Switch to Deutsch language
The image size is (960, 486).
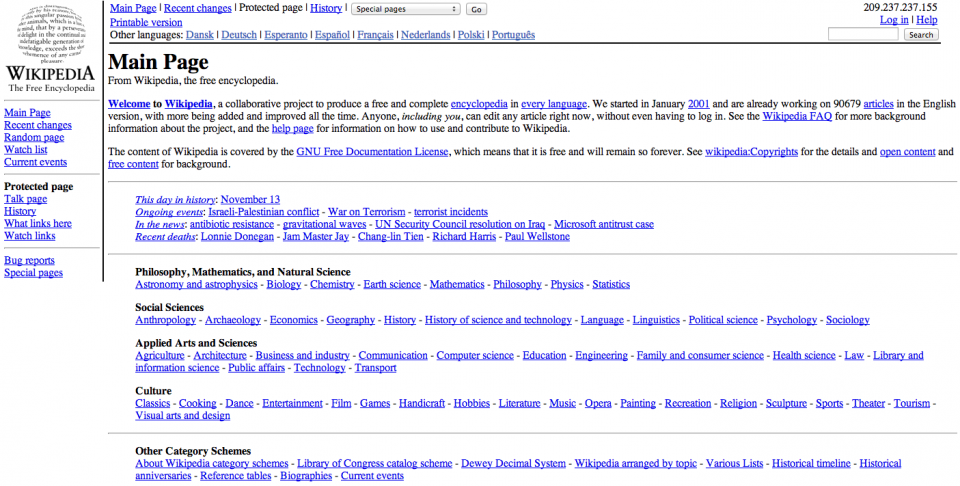[x=239, y=35]
